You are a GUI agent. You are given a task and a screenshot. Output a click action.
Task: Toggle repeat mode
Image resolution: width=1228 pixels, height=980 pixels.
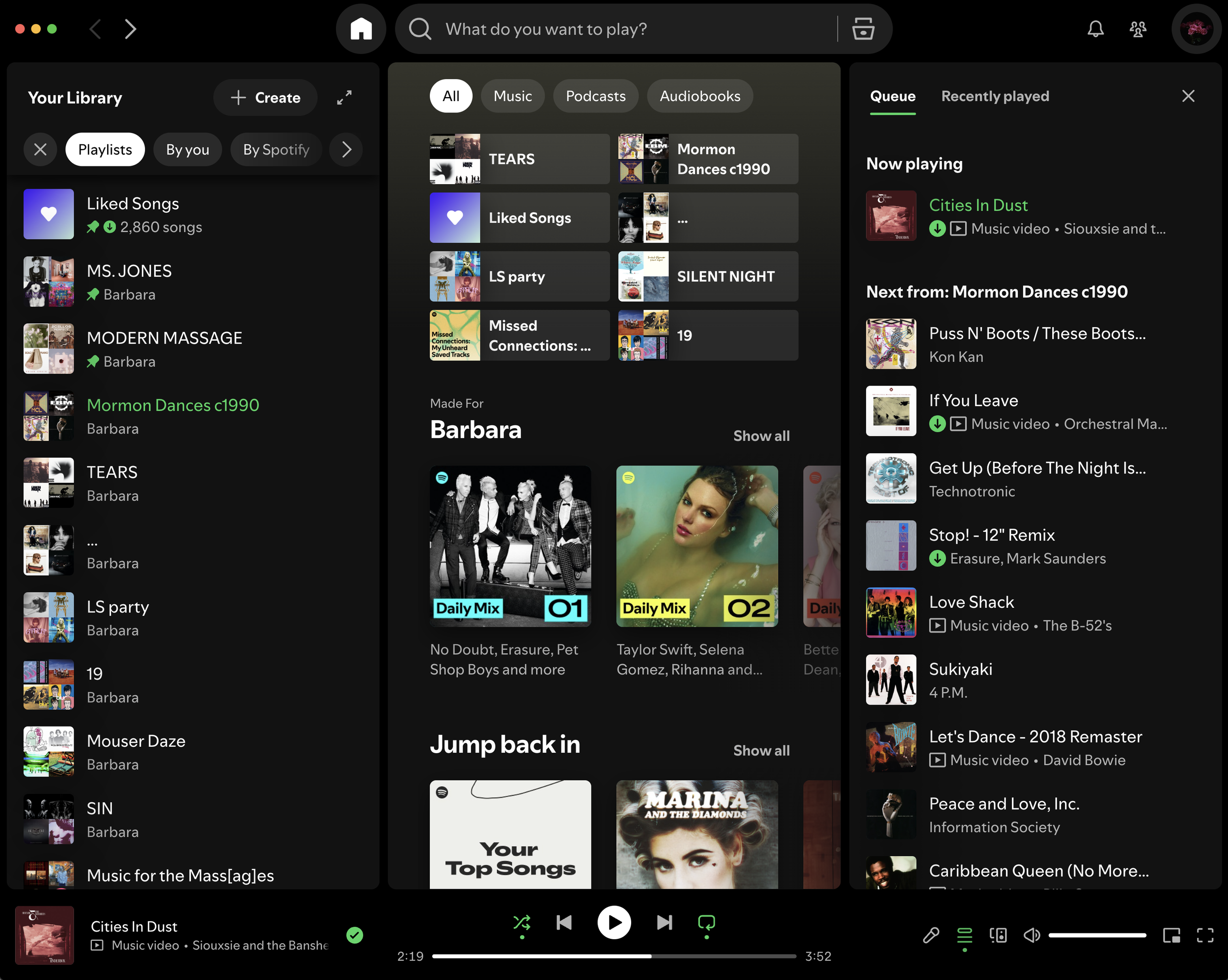tap(706, 922)
